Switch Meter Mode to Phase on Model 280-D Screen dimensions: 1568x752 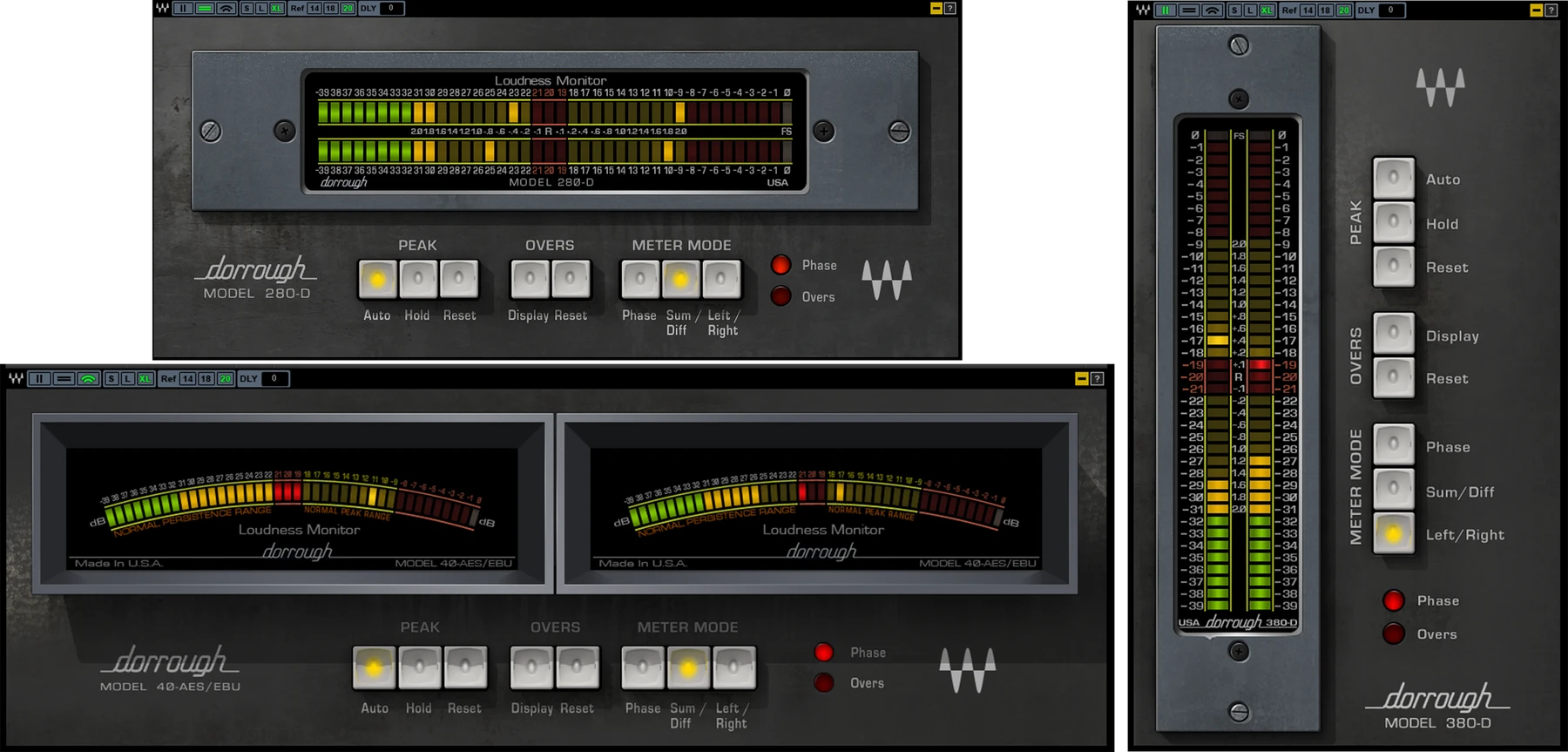tap(640, 279)
